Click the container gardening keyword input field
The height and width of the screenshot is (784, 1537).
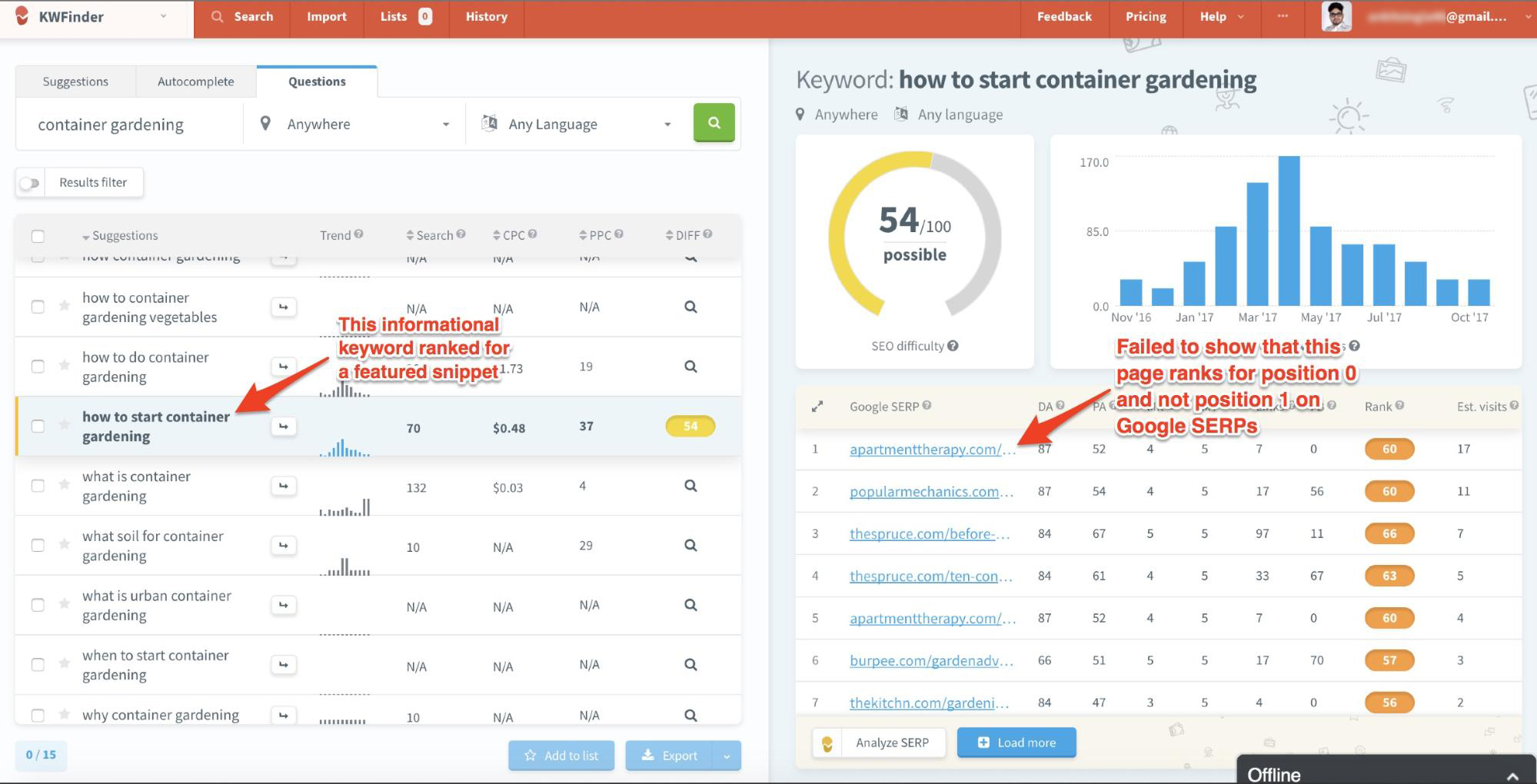(x=131, y=125)
